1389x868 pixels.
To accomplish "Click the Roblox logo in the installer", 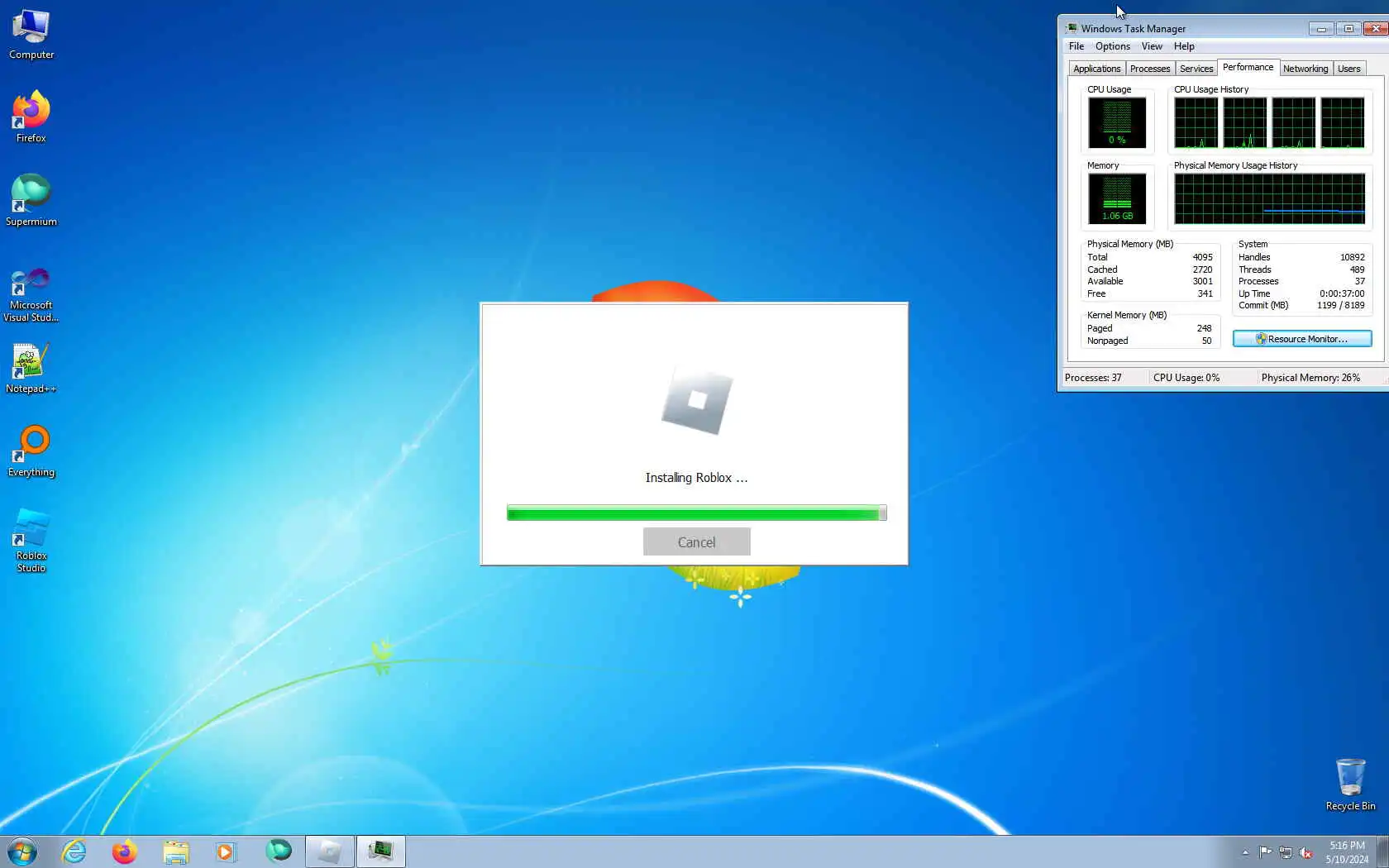I will (697, 399).
